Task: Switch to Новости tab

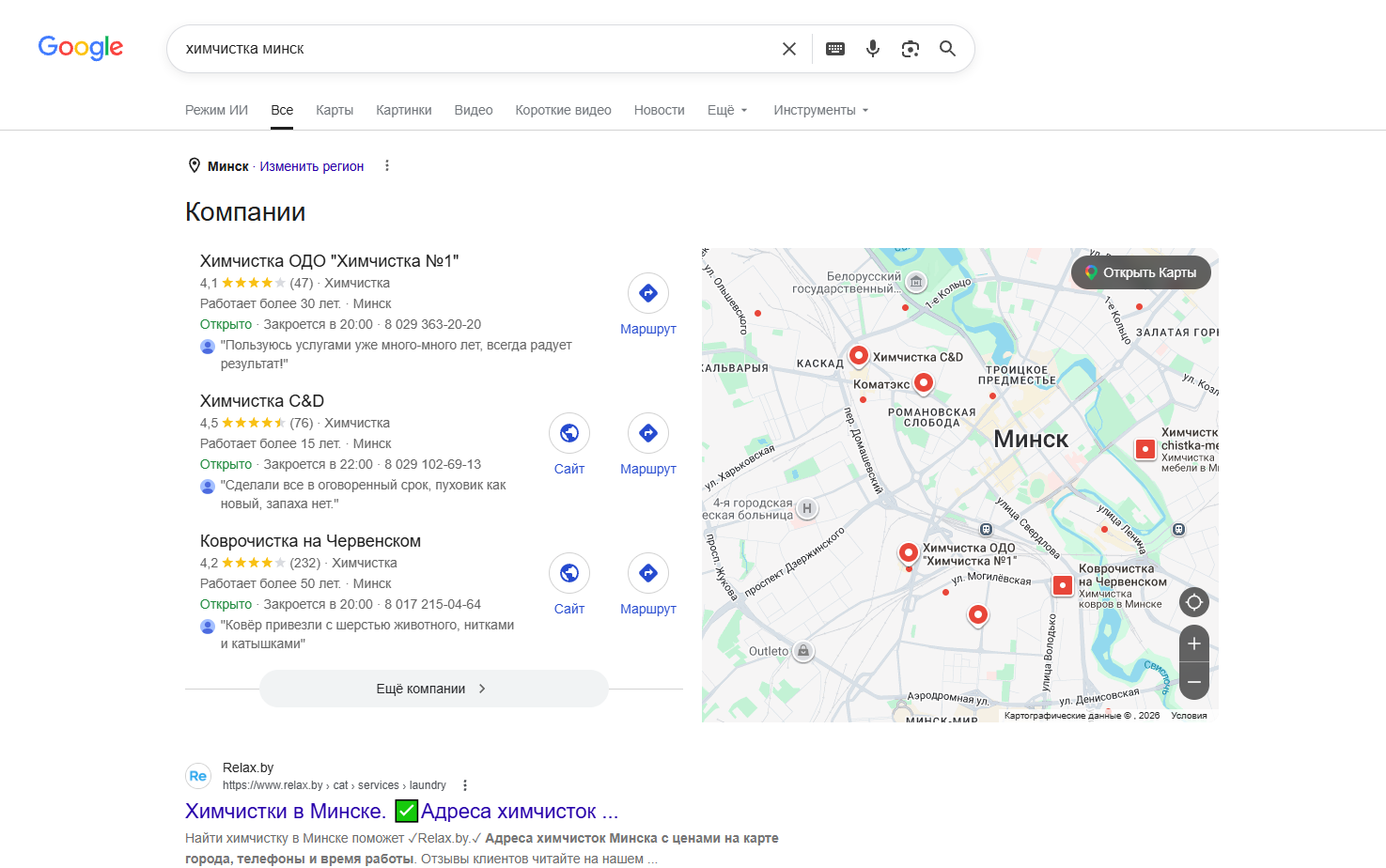Action: pyautogui.click(x=660, y=110)
